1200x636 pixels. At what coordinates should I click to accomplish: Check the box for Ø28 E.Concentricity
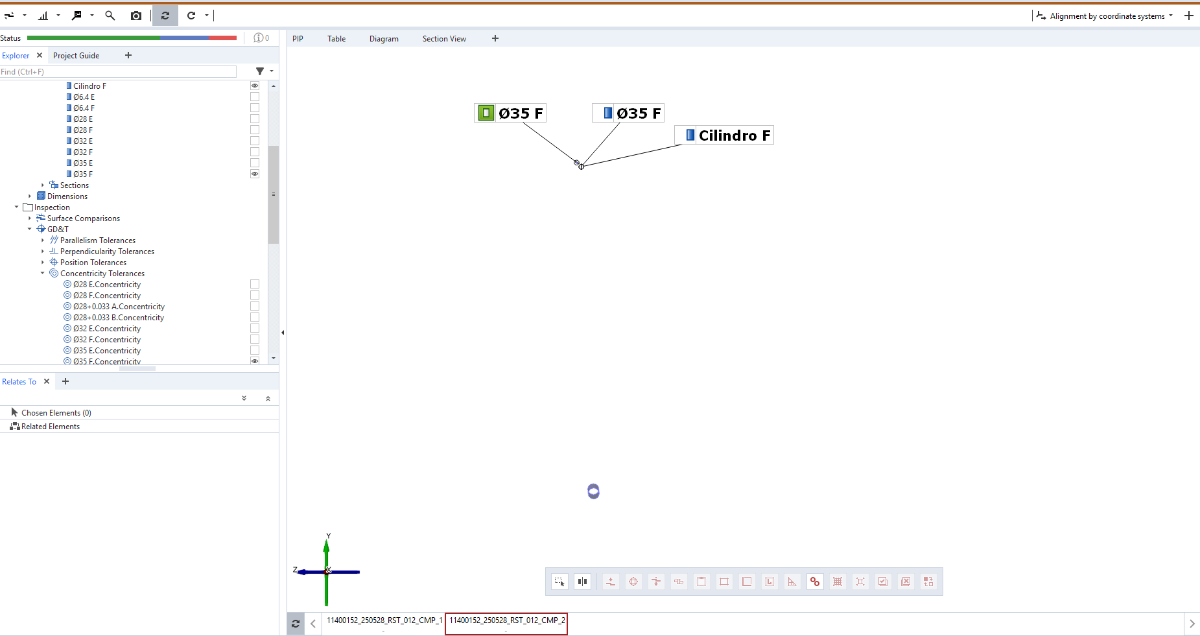tap(254, 284)
